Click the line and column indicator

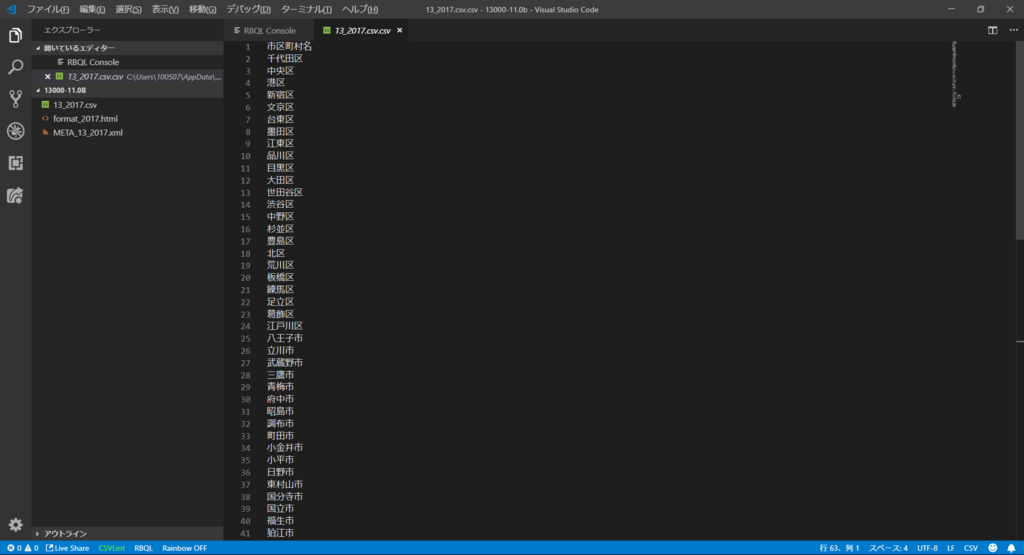pyautogui.click(x=839, y=548)
